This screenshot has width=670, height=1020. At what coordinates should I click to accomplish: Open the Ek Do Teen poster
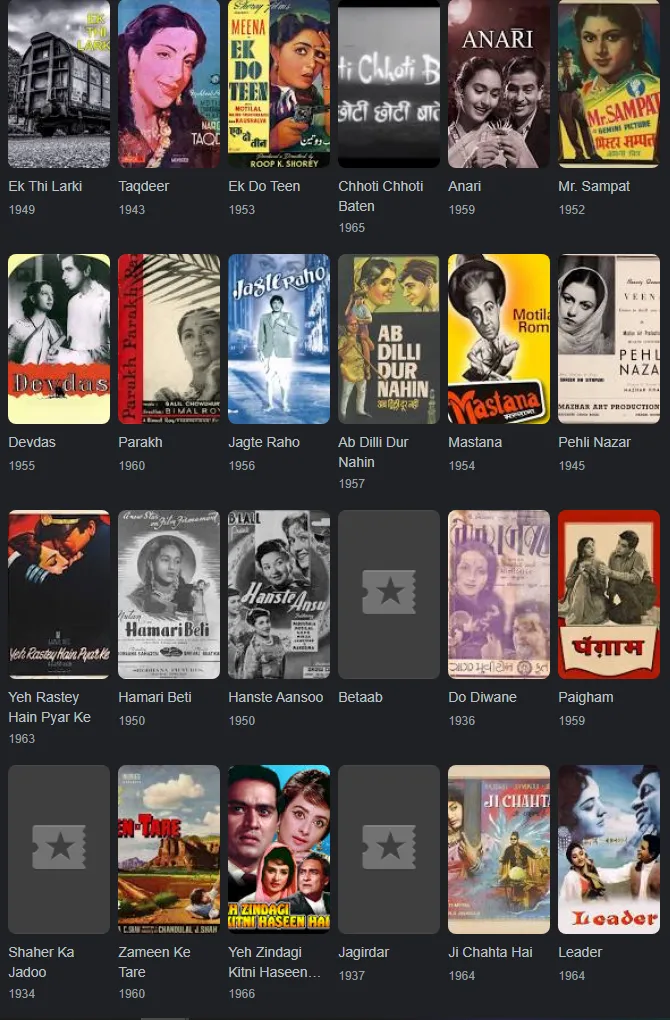(279, 83)
